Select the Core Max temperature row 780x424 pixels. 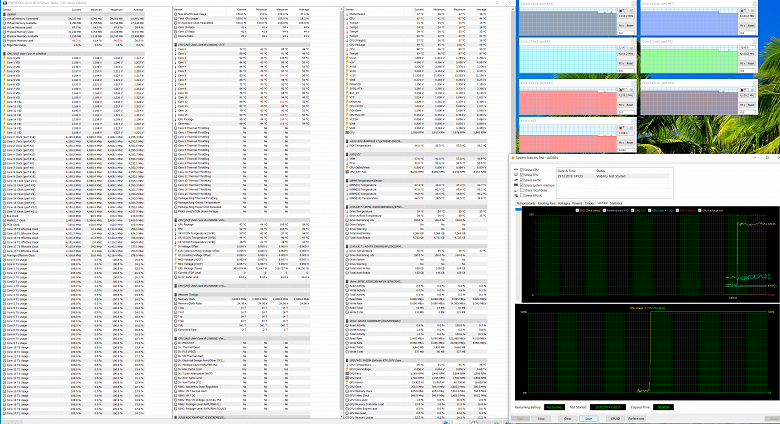click(242, 124)
